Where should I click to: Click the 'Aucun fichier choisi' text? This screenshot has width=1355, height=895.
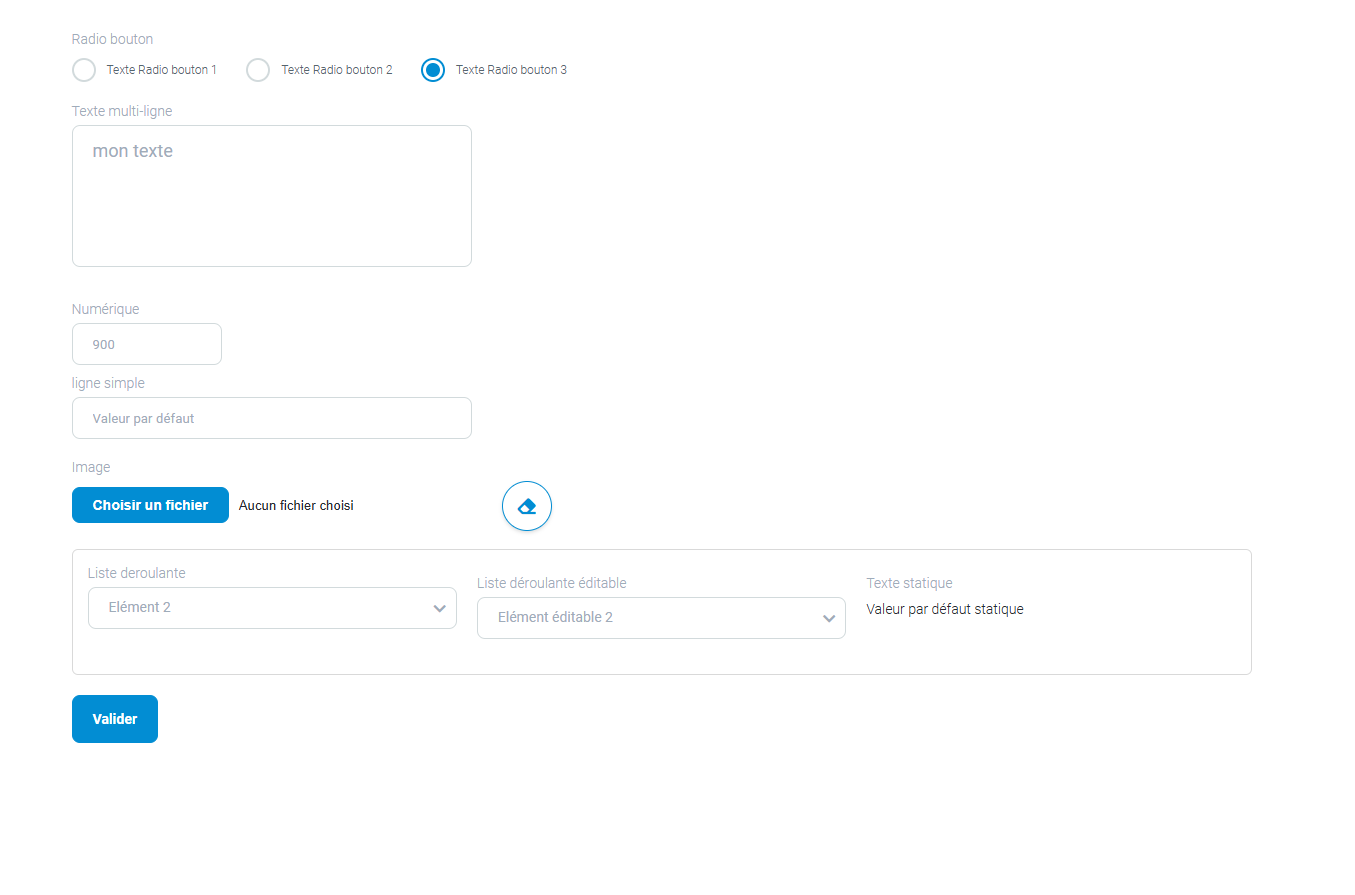pos(296,506)
